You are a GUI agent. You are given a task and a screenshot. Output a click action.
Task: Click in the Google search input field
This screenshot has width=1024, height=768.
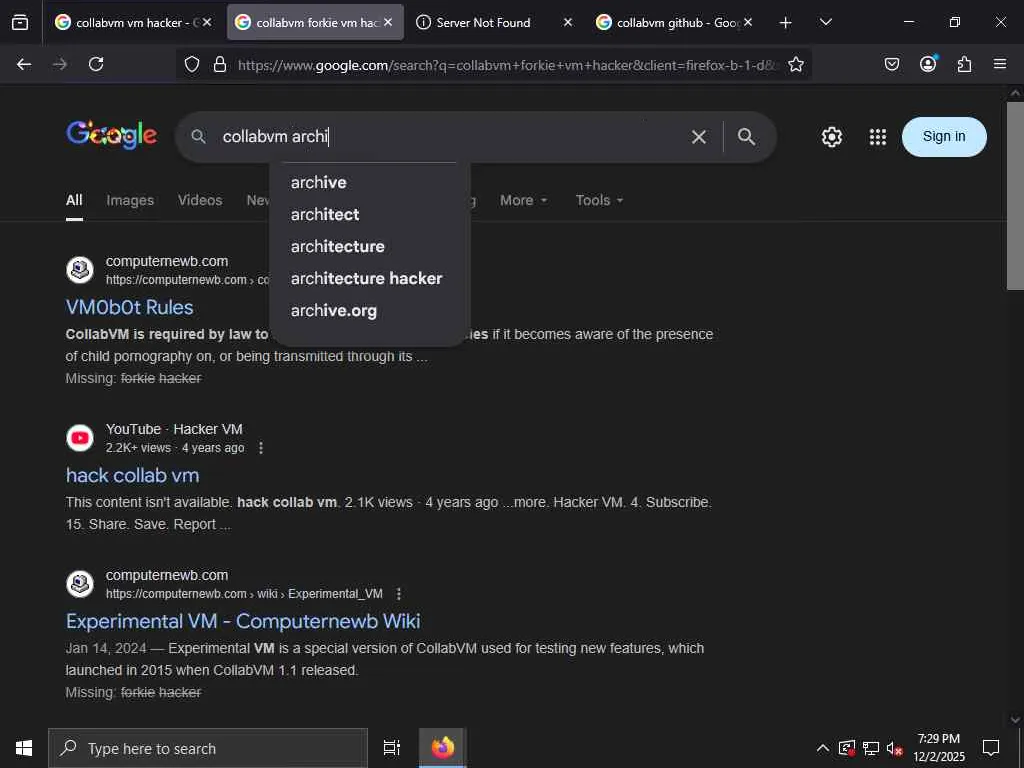pos(451,136)
